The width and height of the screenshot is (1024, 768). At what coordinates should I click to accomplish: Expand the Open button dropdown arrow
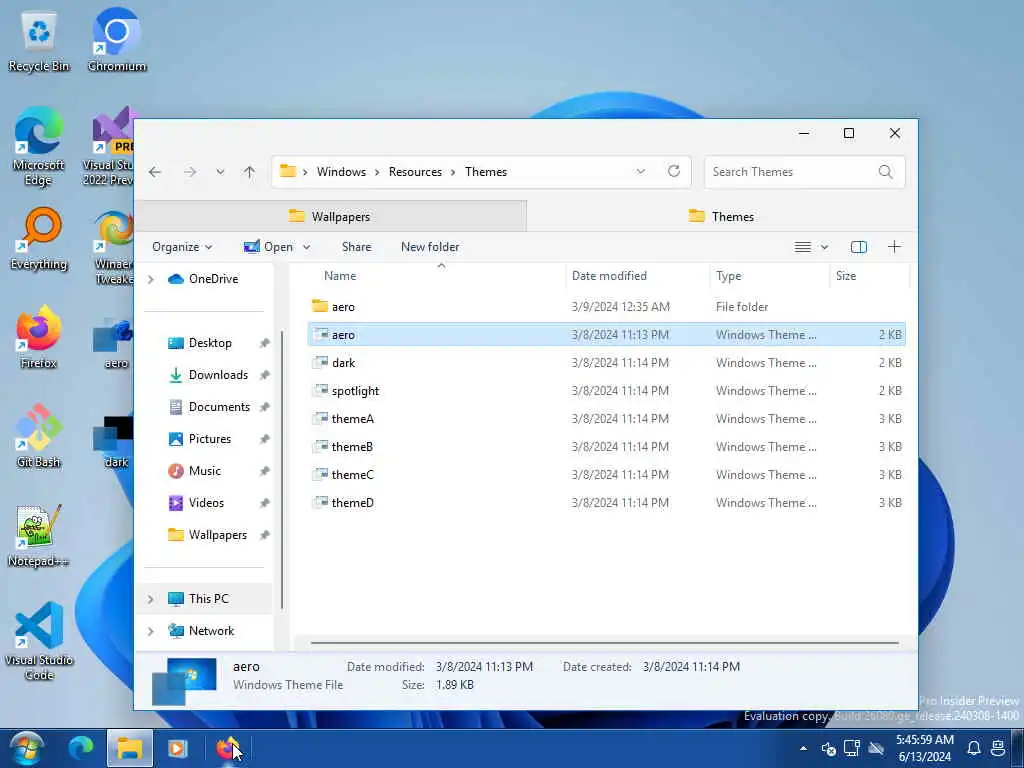coord(306,247)
